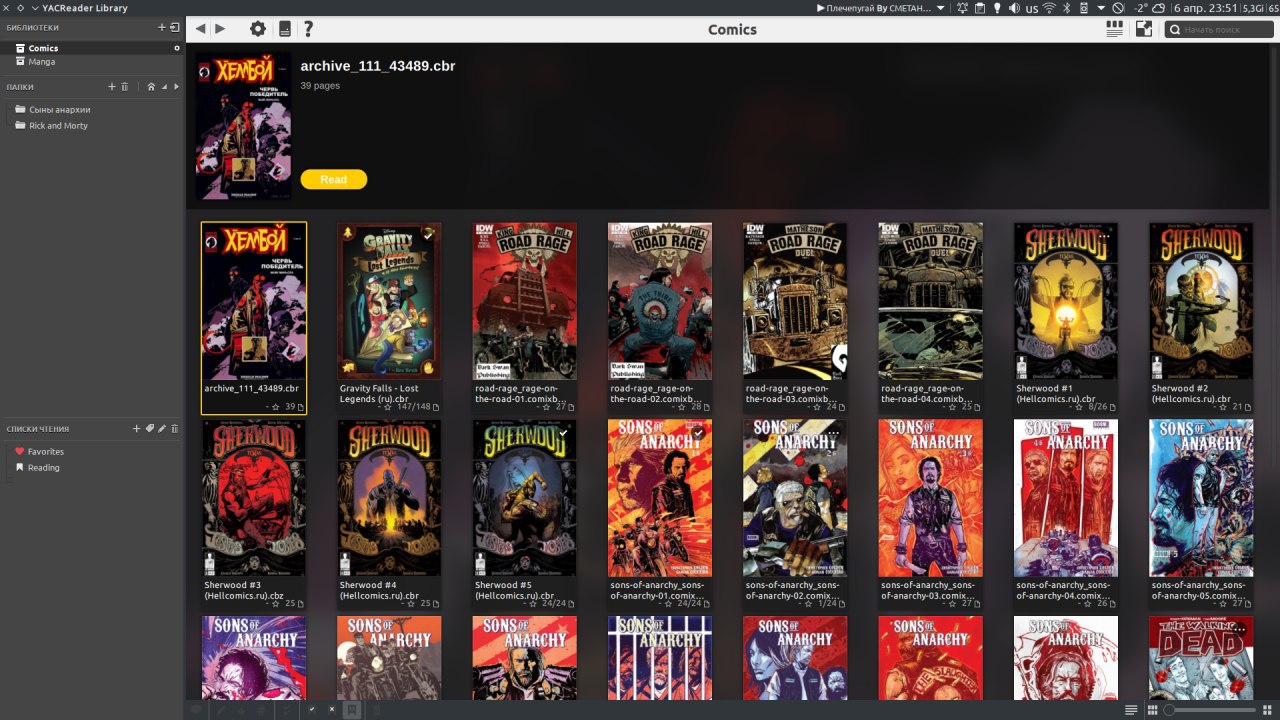Select sons-of-anarchy-03 comic cover

point(930,498)
